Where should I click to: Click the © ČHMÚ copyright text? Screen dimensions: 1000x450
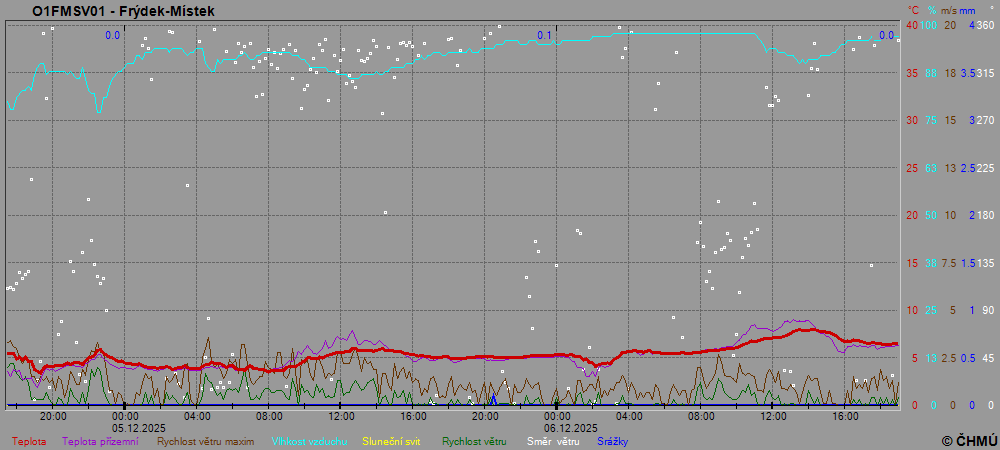[x=969, y=440]
